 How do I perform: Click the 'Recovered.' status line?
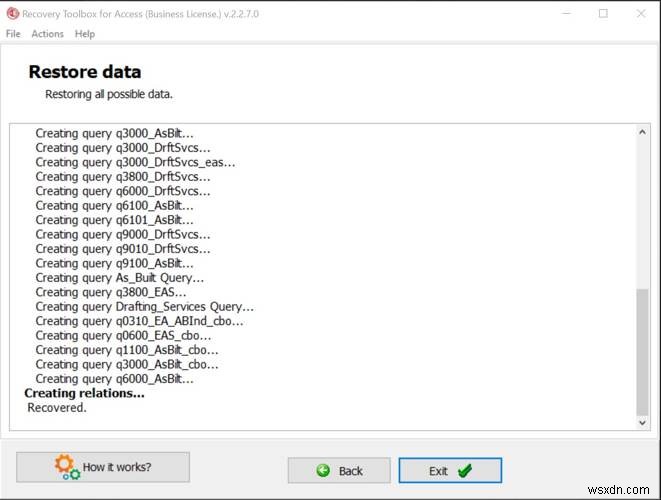tap(57, 408)
